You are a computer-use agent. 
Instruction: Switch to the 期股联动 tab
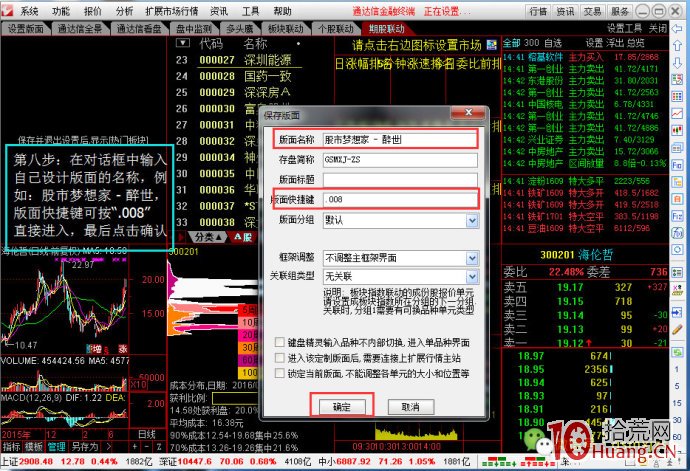(x=386, y=29)
